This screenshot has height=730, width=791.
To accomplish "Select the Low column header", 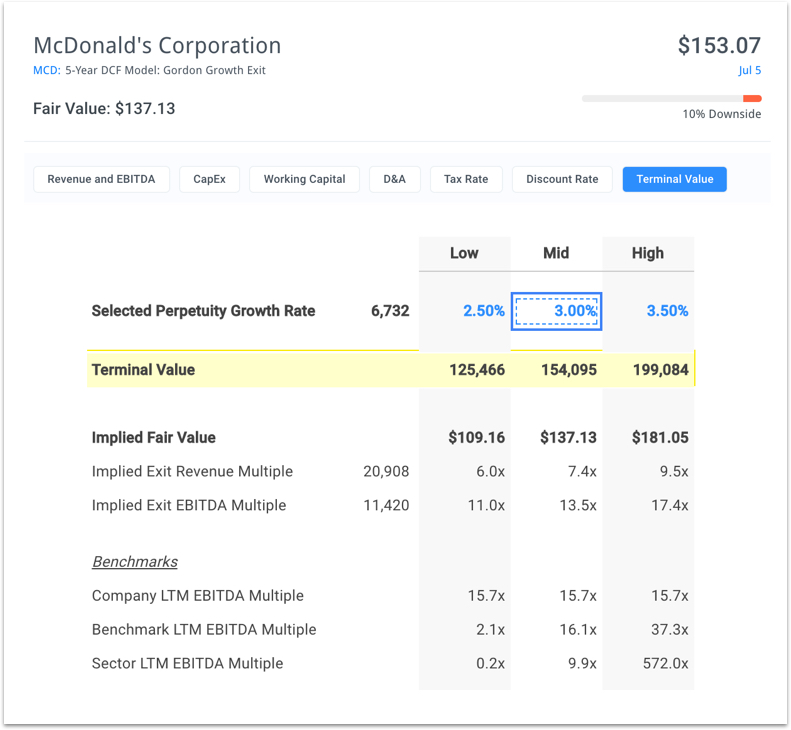I will (464, 253).
